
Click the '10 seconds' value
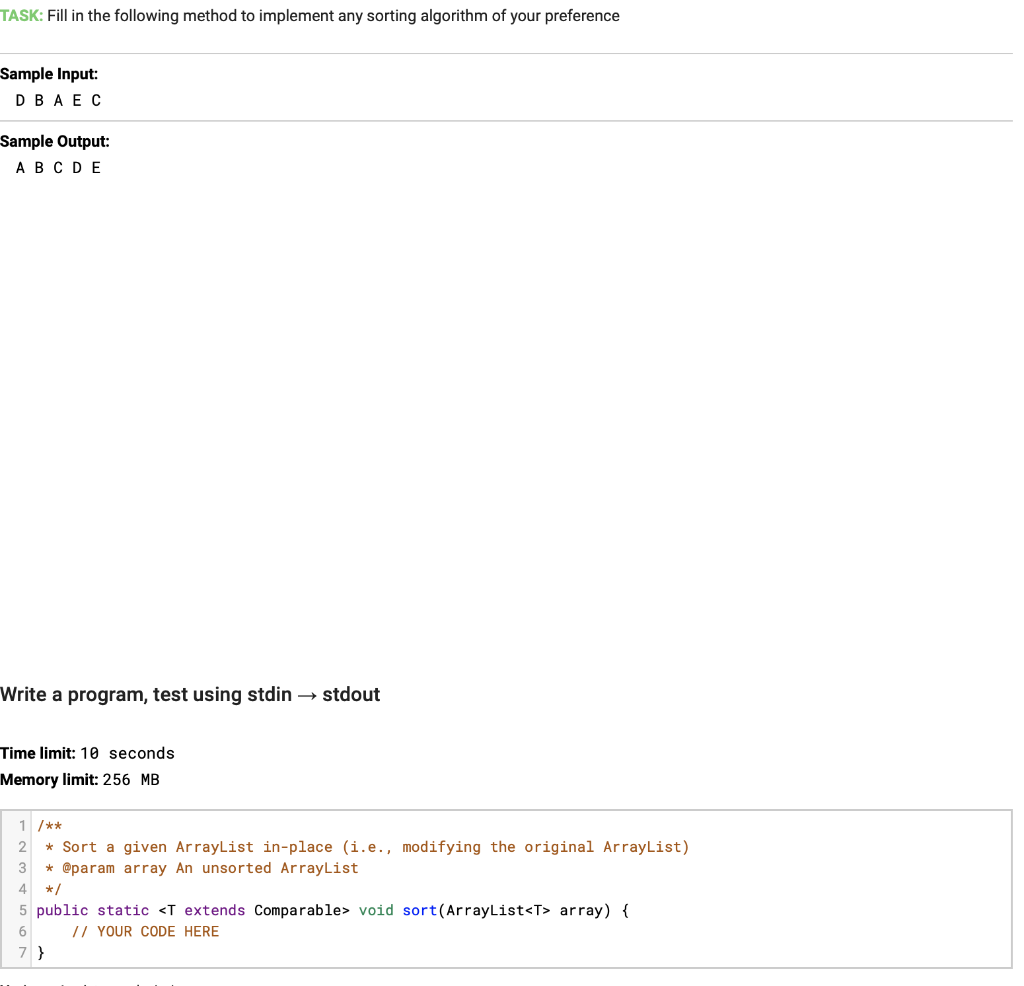[127, 754]
